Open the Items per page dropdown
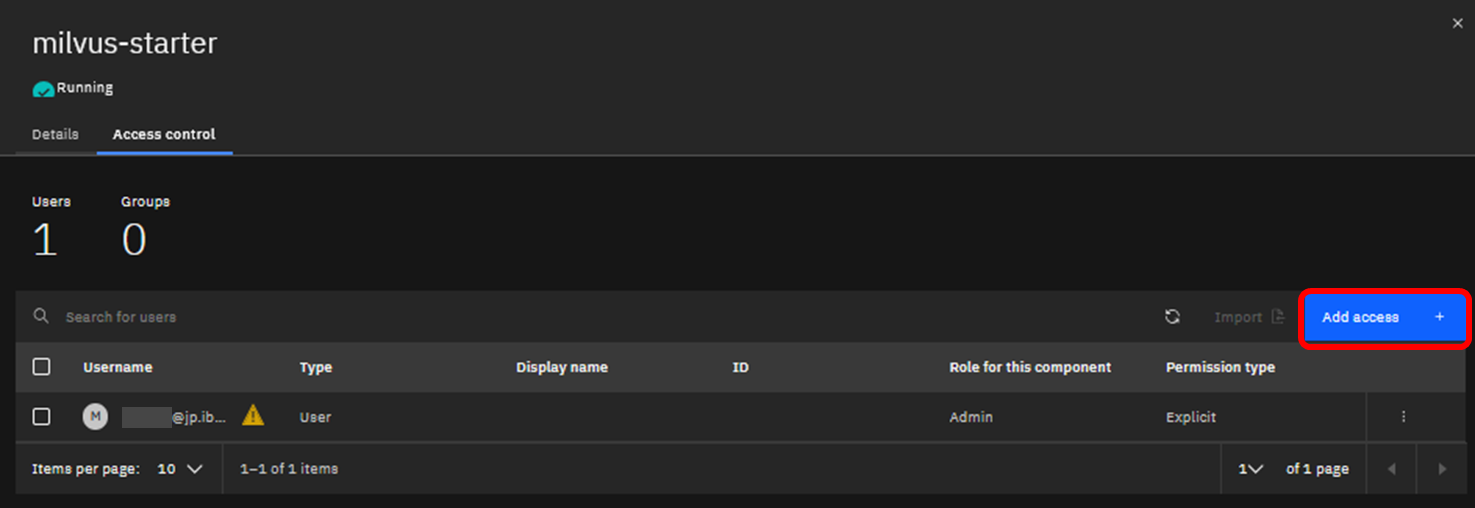 point(180,469)
